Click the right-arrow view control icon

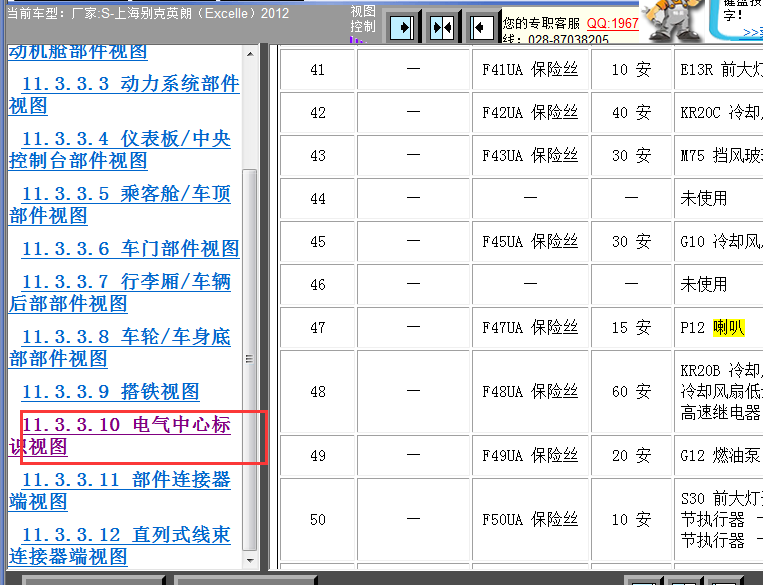(401, 27)
